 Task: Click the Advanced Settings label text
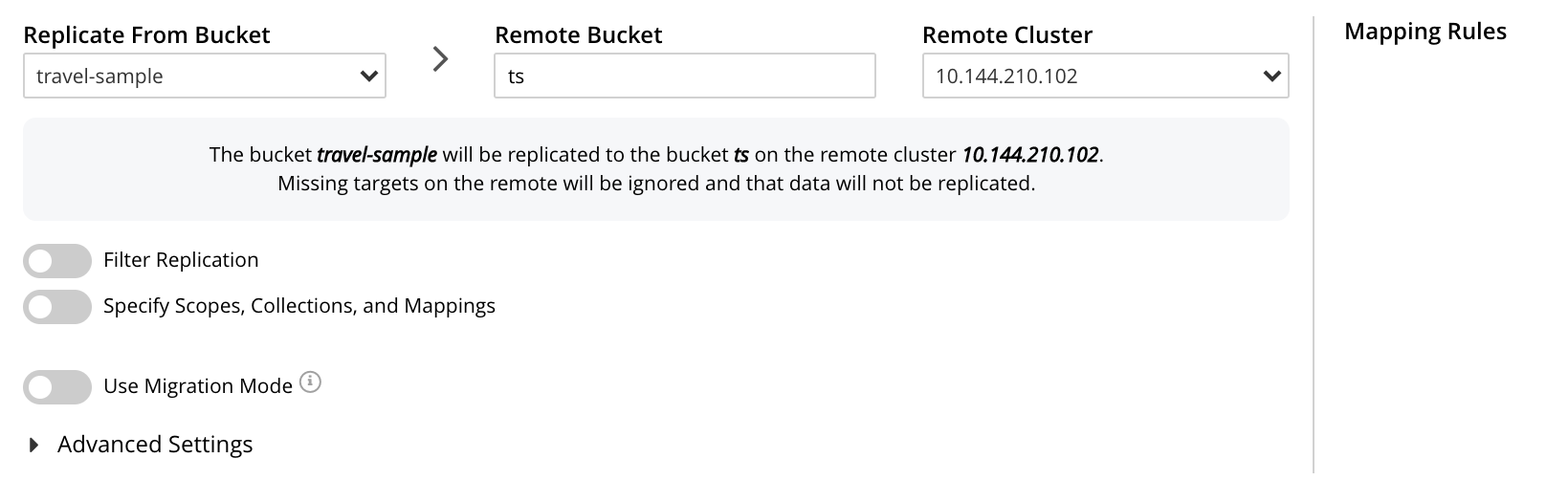[155, 445]
